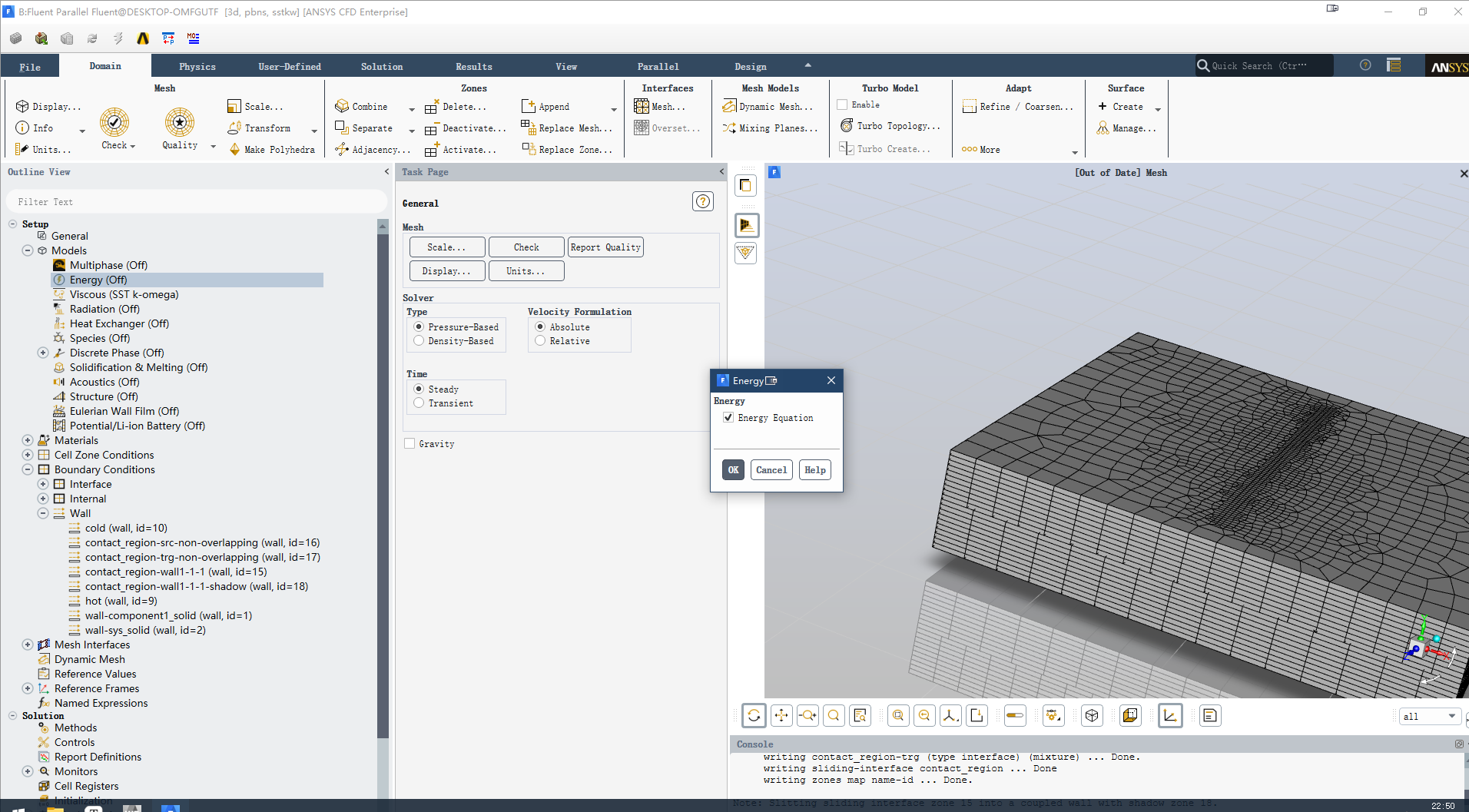Open the 'all' dropdown below the viewport
This screenshot has width=1469, height=812.
1429,716
